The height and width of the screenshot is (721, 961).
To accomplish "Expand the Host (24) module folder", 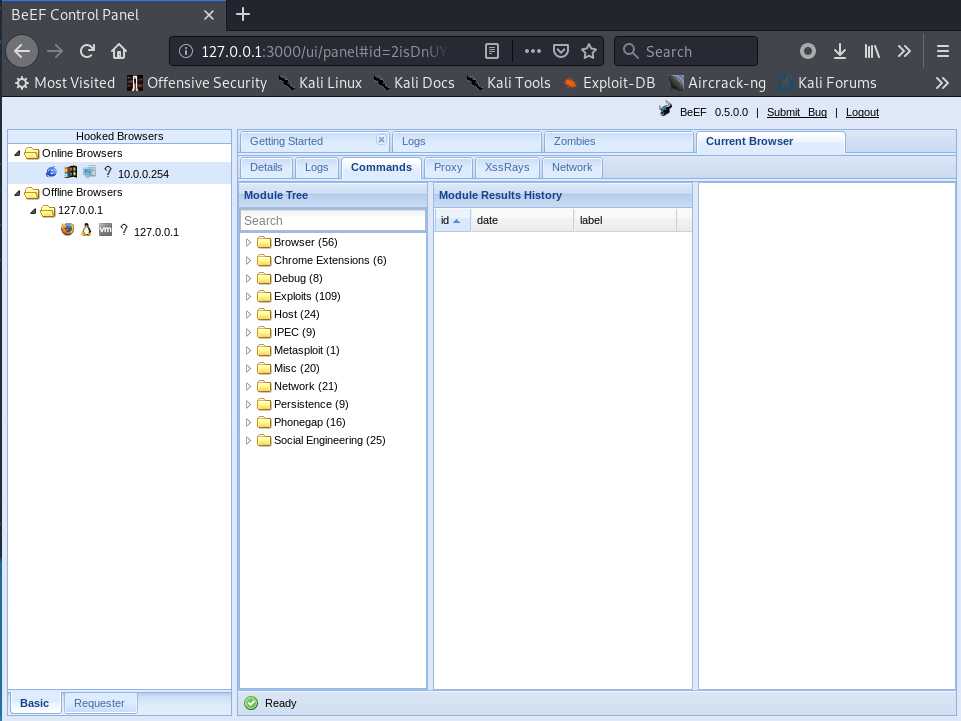I will coord(248,314).
